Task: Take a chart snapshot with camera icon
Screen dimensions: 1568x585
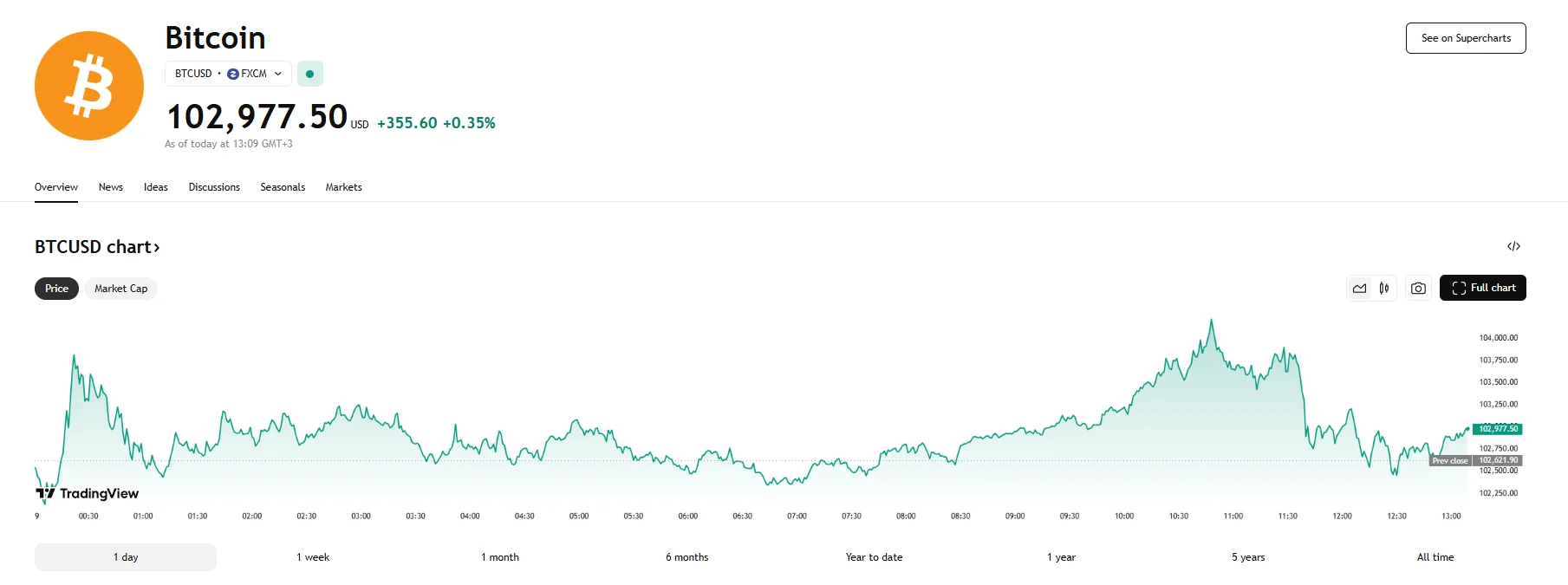Action: (1418, 289)
